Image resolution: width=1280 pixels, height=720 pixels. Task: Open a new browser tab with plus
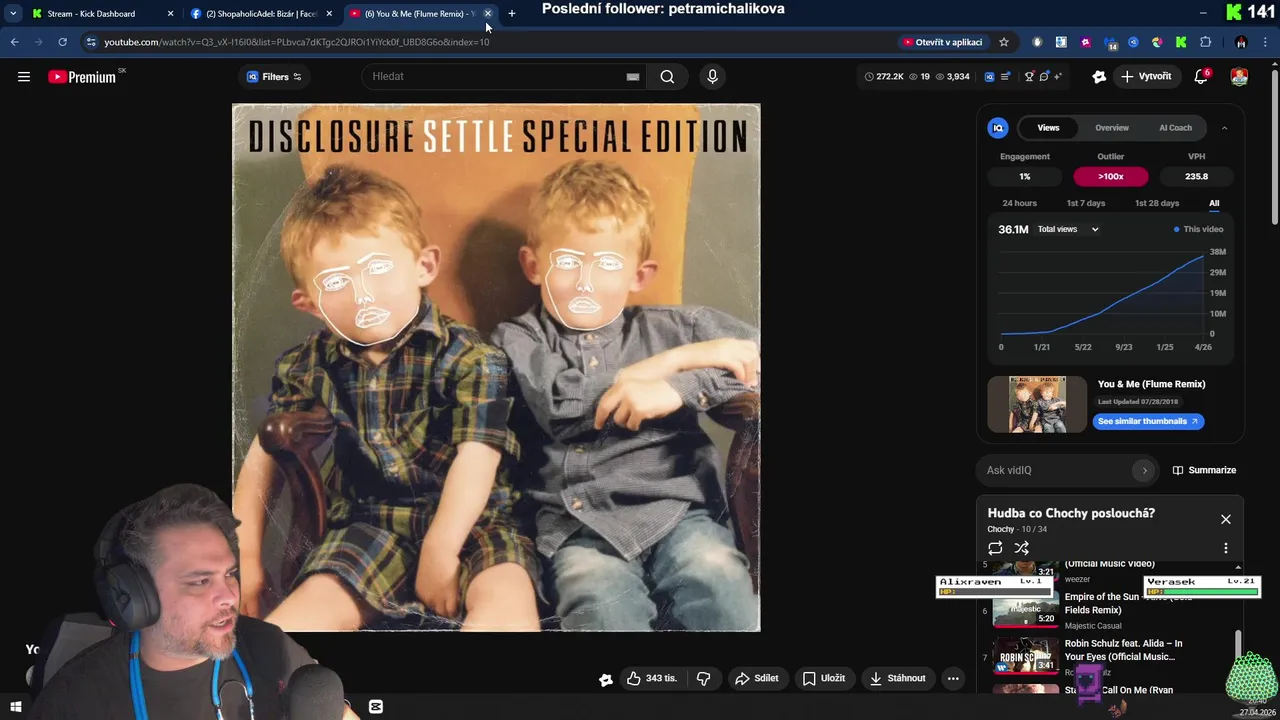click(512, 14)
